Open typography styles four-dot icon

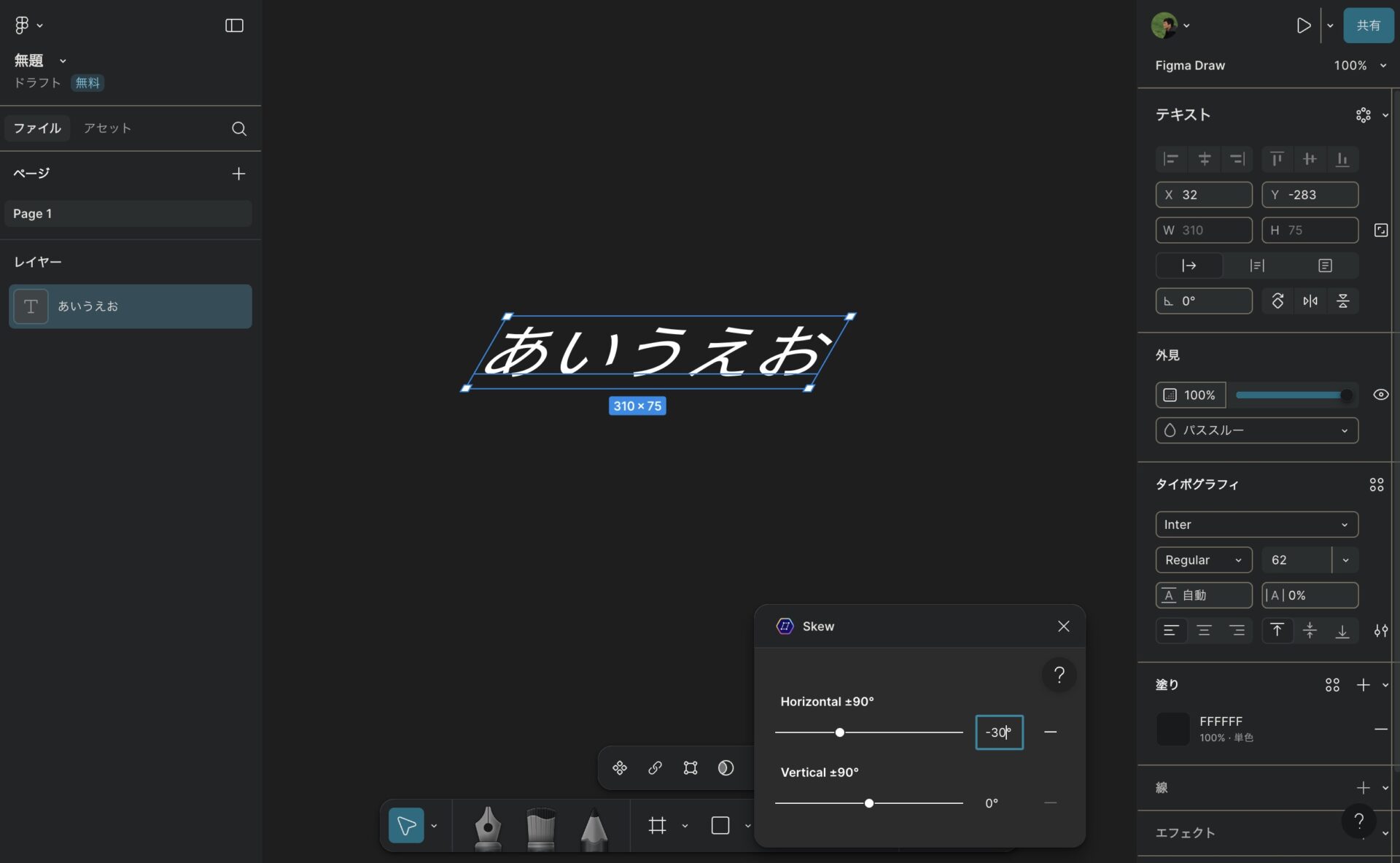[x=1377, y=484]
